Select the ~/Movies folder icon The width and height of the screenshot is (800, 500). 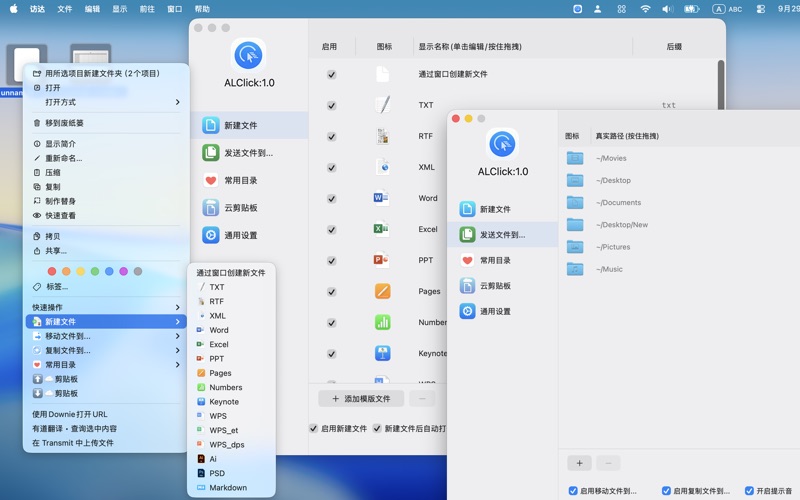(575, 158)
